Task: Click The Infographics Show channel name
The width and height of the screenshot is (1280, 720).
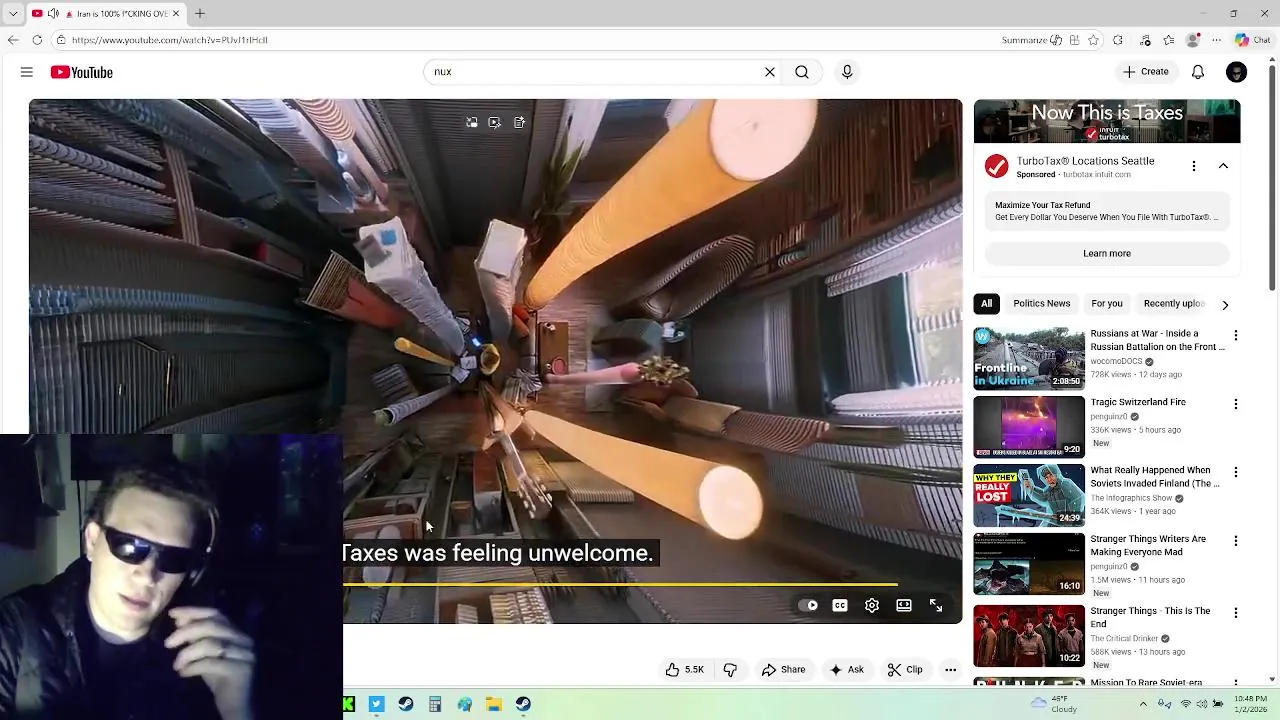Action: [1131, 498]
